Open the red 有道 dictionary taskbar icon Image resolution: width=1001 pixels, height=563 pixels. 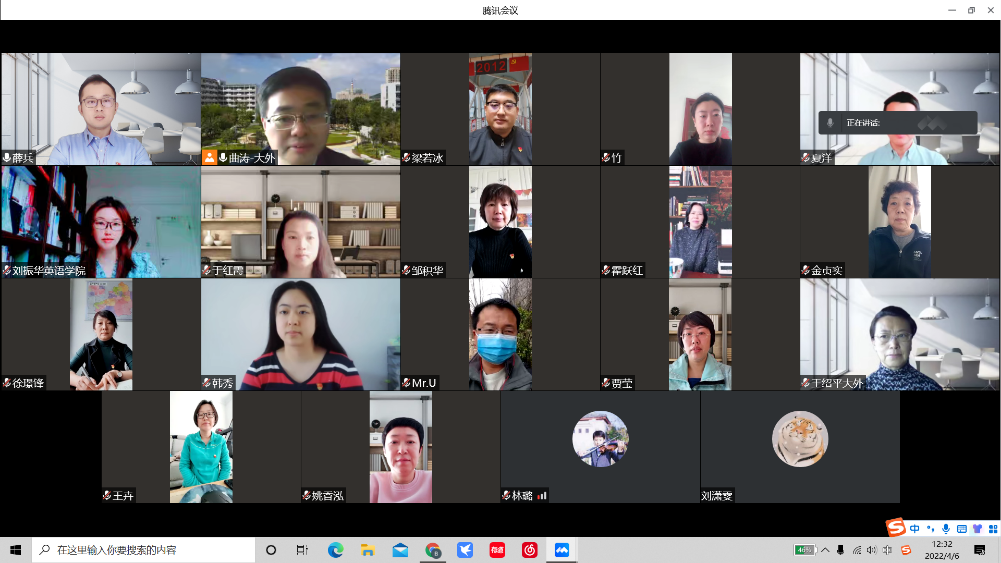point(497,550)
